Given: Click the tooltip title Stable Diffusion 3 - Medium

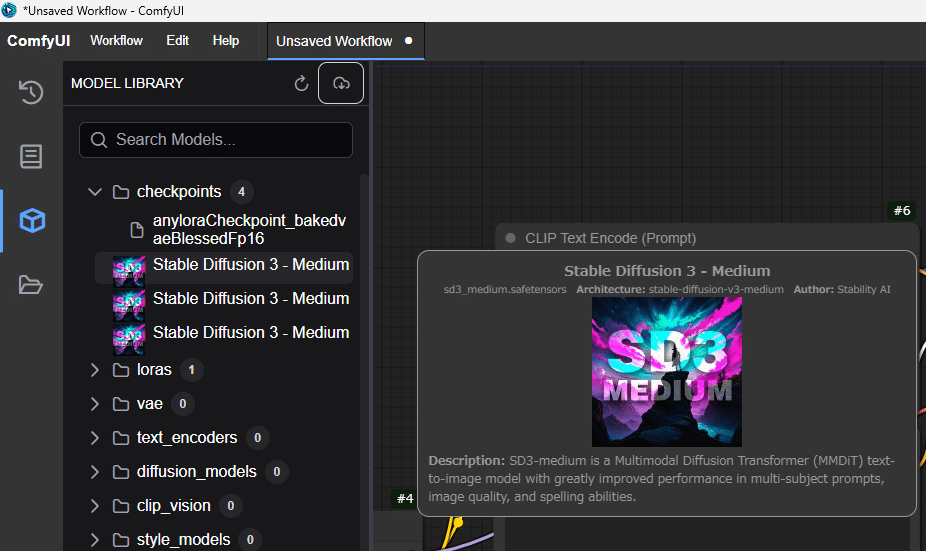Looking at the screenshot, I should (667, 271).
